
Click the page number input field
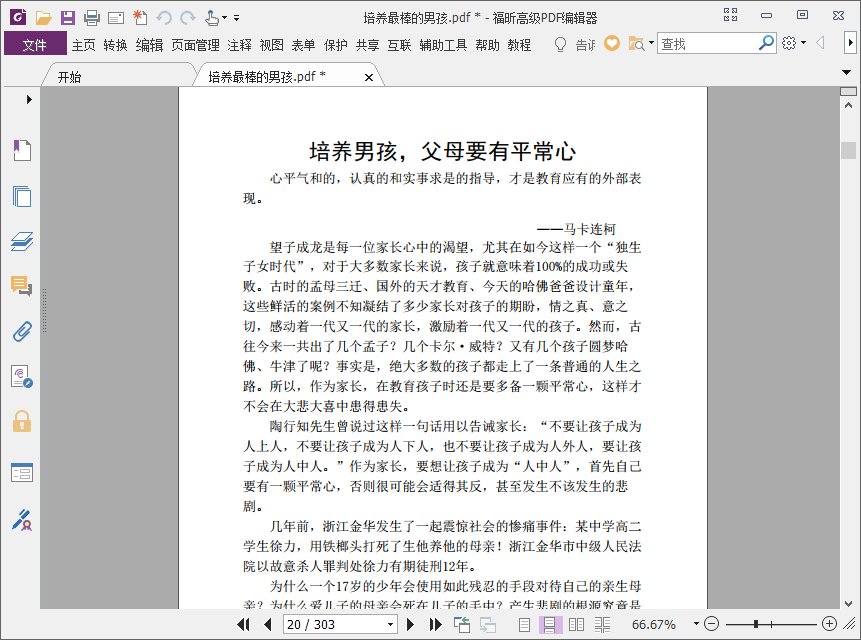pyautogui.click(x=334, y=624)
